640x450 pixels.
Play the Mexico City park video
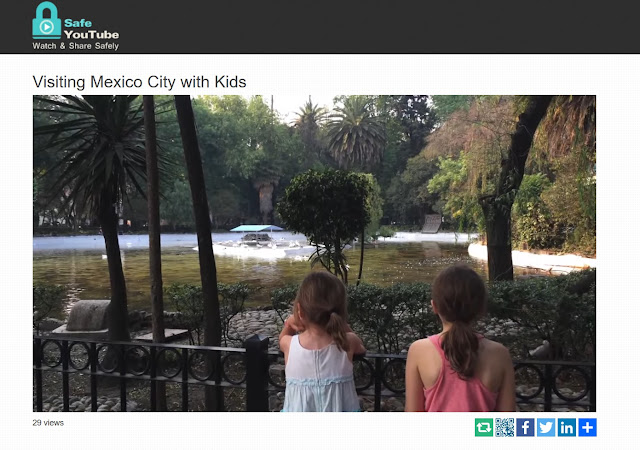point(314,253)
